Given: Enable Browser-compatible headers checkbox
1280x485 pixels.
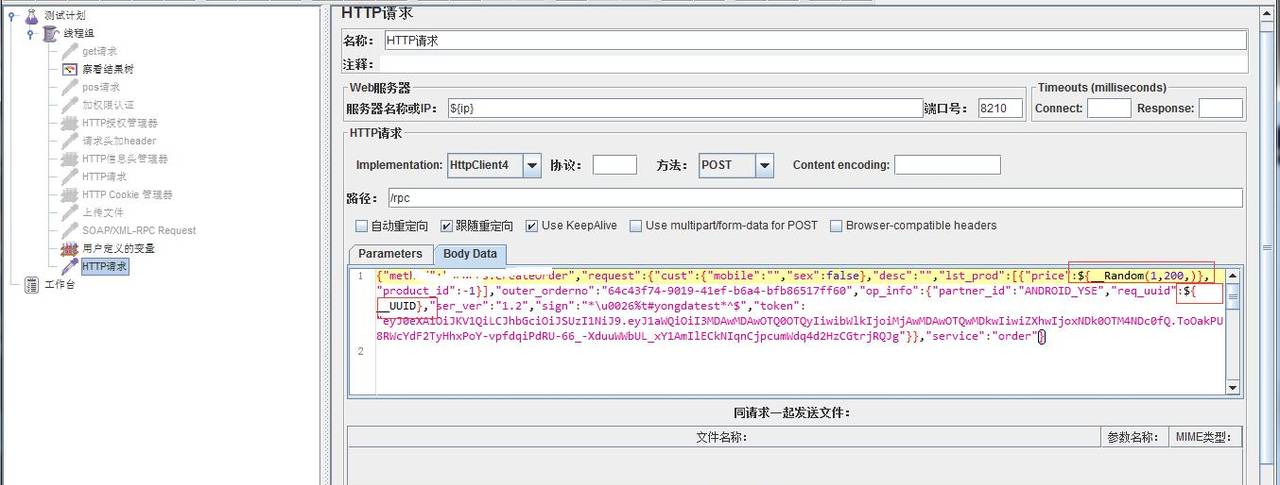Looking at the screenshot, I should pos(836,226).
